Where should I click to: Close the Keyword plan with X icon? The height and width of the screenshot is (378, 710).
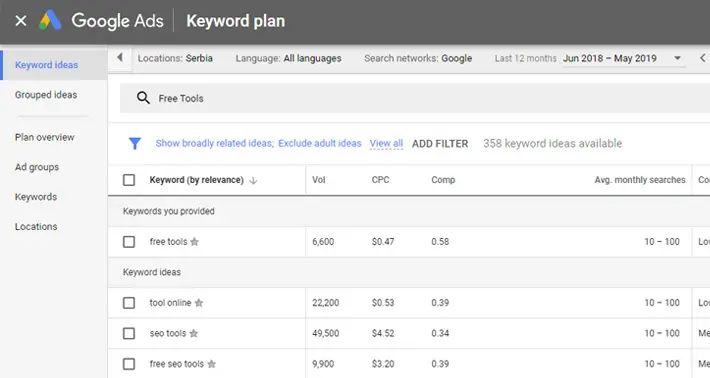(x=21, y=20)
